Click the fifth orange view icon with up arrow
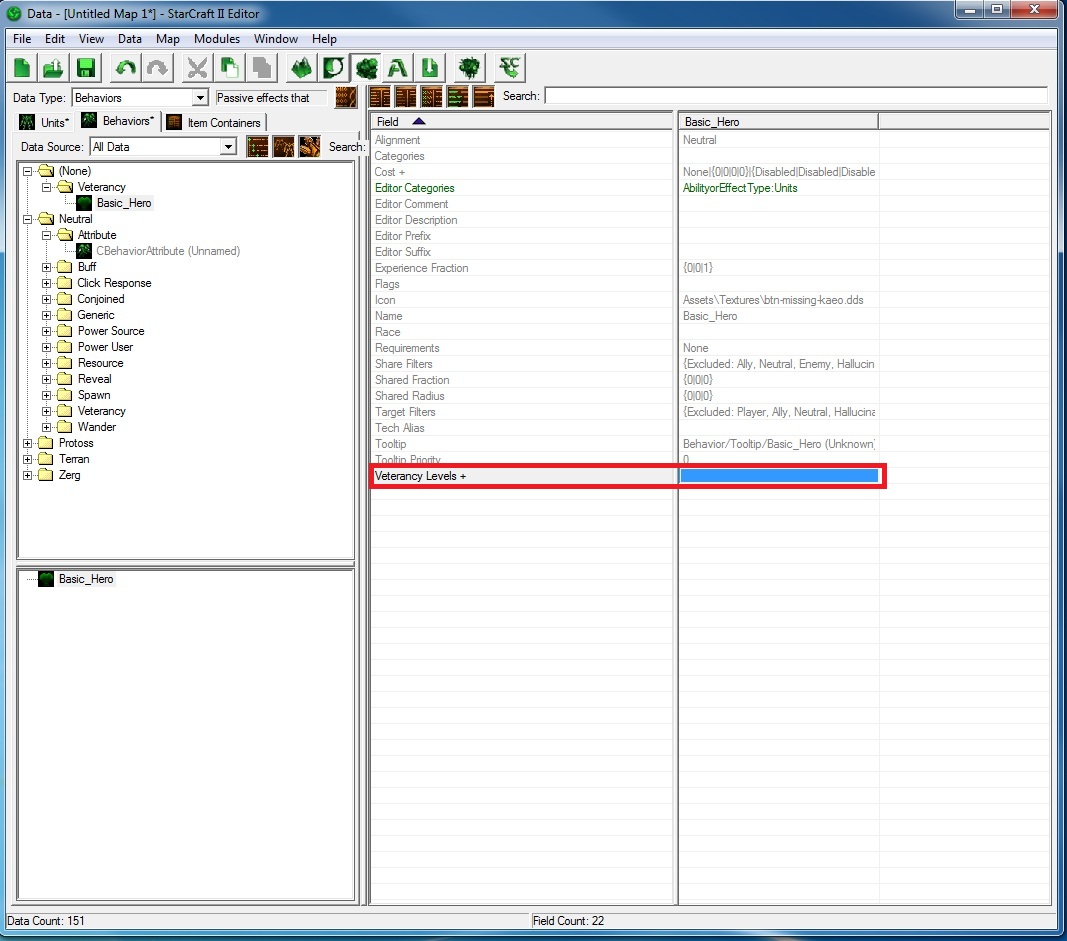 coord(483,97)
